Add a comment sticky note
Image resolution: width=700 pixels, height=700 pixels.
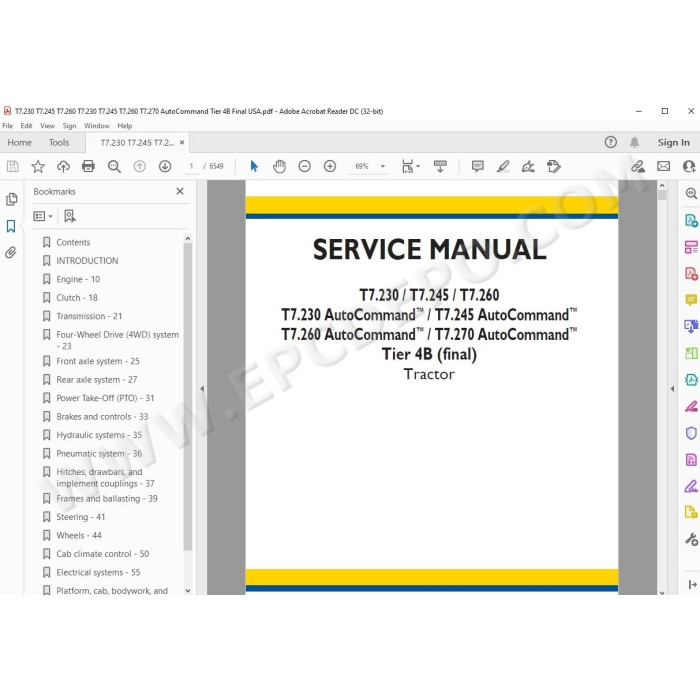[x=478, y=167]
